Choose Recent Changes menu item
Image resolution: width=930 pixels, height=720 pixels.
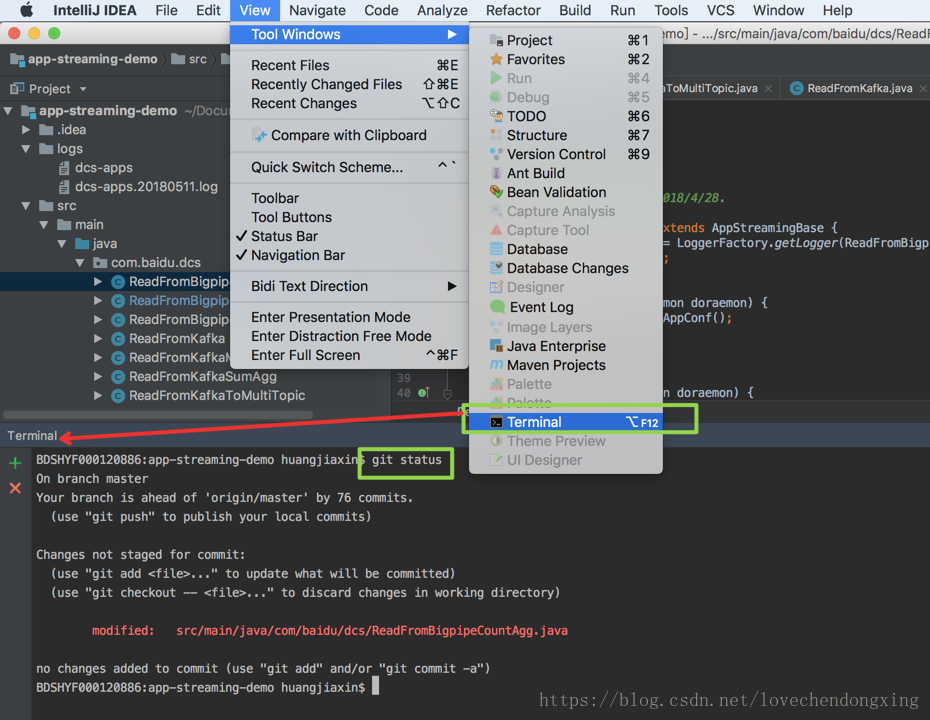coord(349,103)
